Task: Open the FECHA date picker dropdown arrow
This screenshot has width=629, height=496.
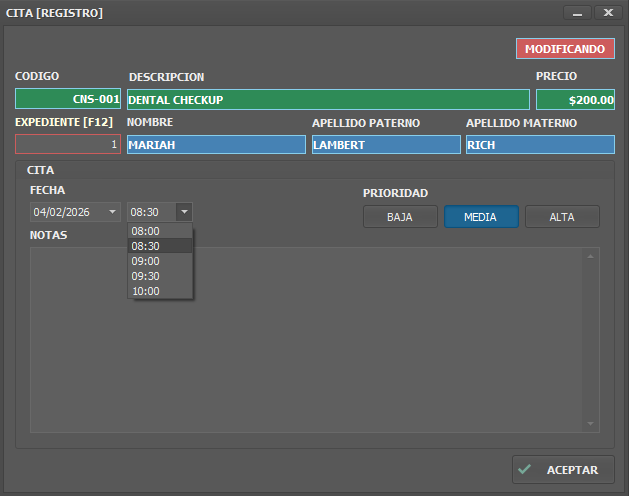Action: 112,212
